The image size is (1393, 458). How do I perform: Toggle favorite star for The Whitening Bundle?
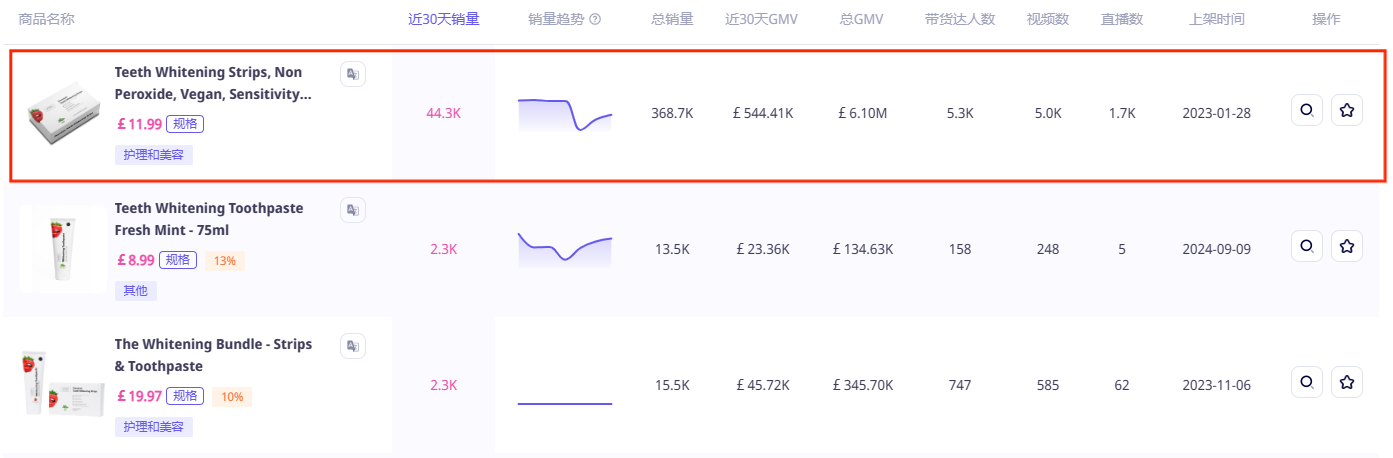(x=1347, y=382)
